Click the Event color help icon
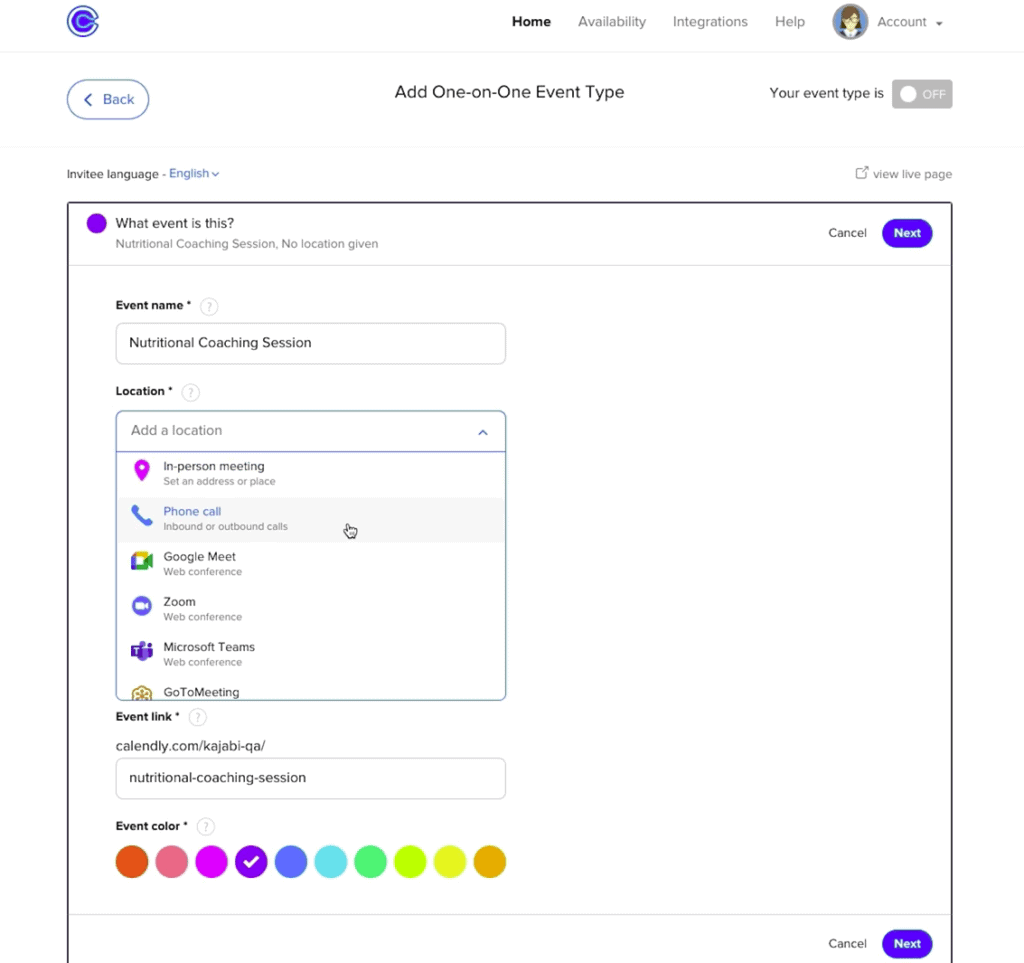The image size is (1024, 963). point(206,827)
